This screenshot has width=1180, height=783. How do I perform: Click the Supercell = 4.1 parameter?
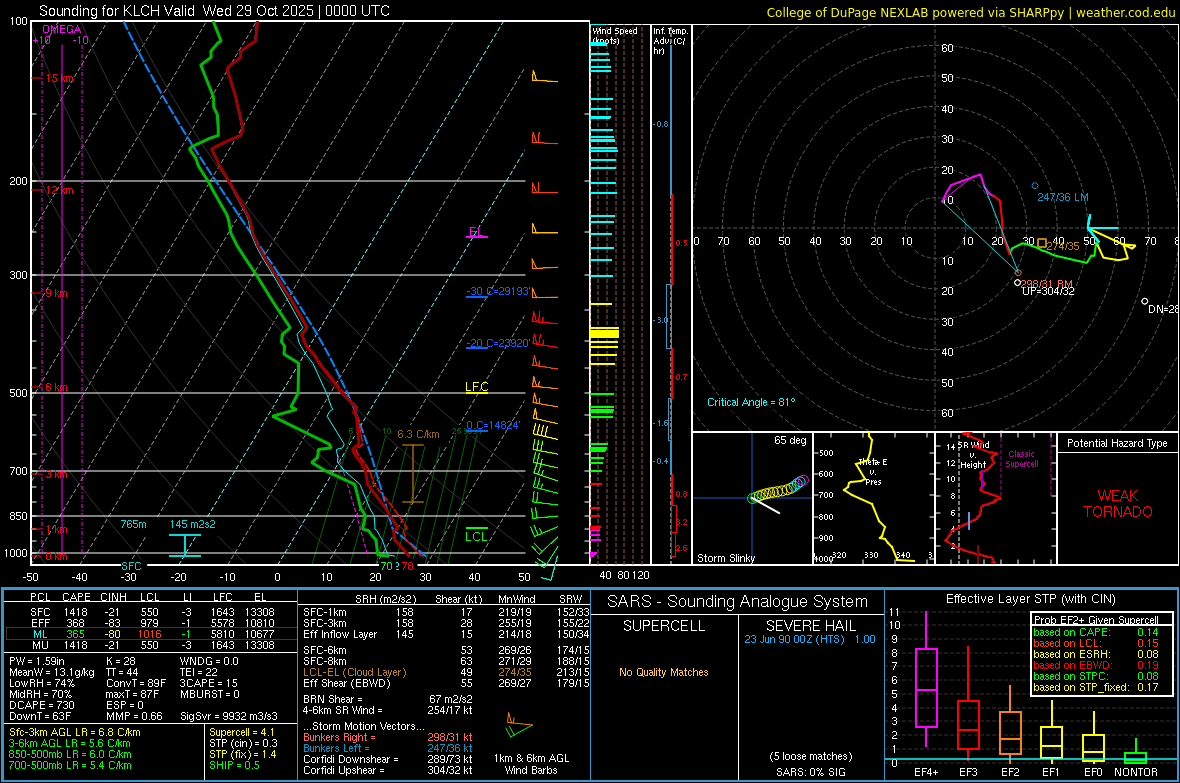(x=242, y=733)
